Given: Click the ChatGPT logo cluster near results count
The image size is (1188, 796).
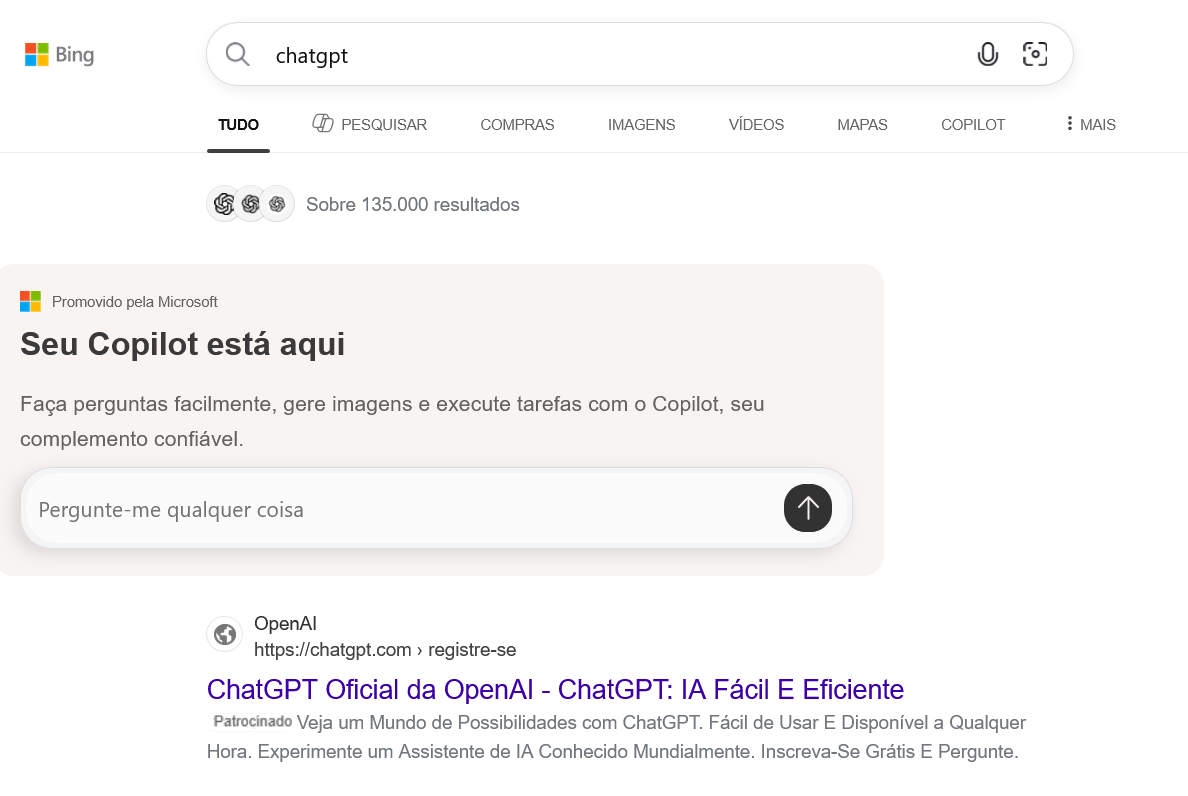Looking at the screenshot, I should pos(250,204).
